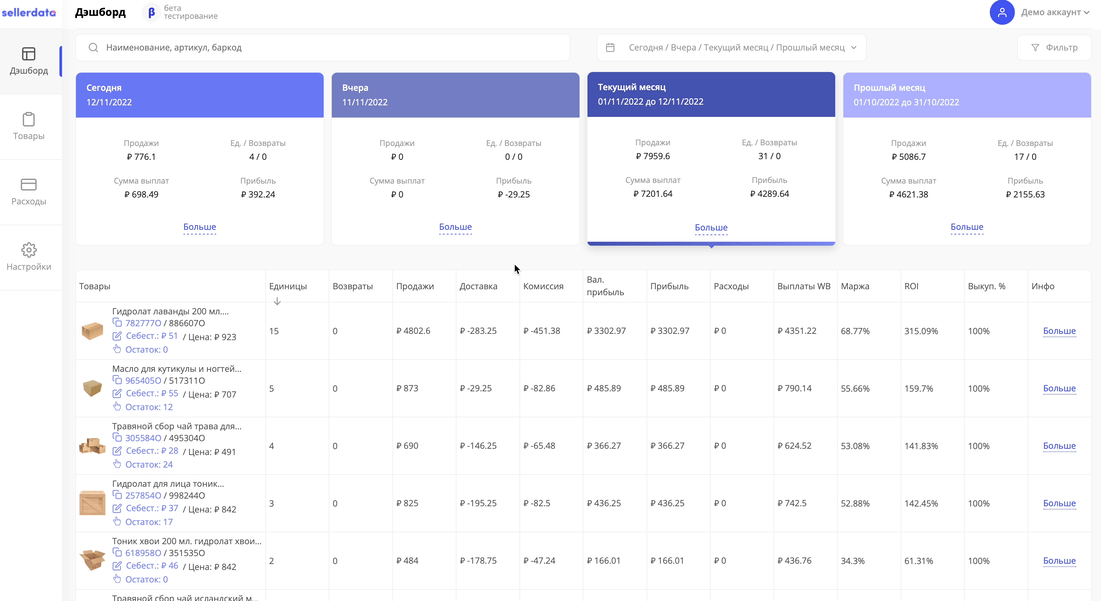Click Больше link for Травяной сбор чай row
This screenshot has width=1101, height=601.
1060,446
